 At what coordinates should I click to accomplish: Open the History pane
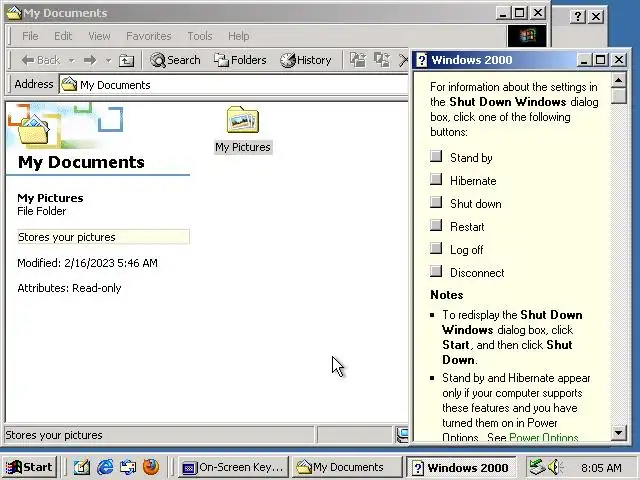click(306, 60)
